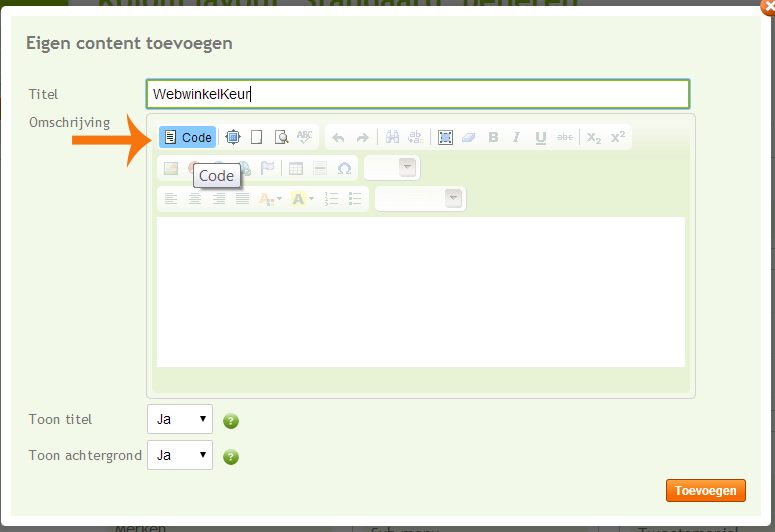The width and height of the screenshot is (775, 532).
Task: Click the Preview magnifier icon
Action: coord(281,137)
